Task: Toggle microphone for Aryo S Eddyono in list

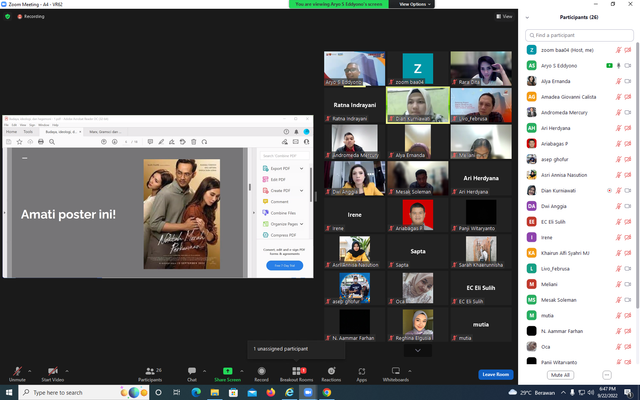Action: point(619,66)
